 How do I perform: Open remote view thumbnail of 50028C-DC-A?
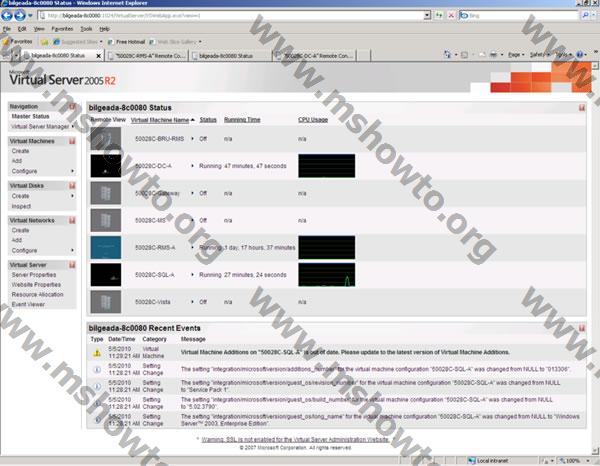pyautogui.click(x=106, y=166)
